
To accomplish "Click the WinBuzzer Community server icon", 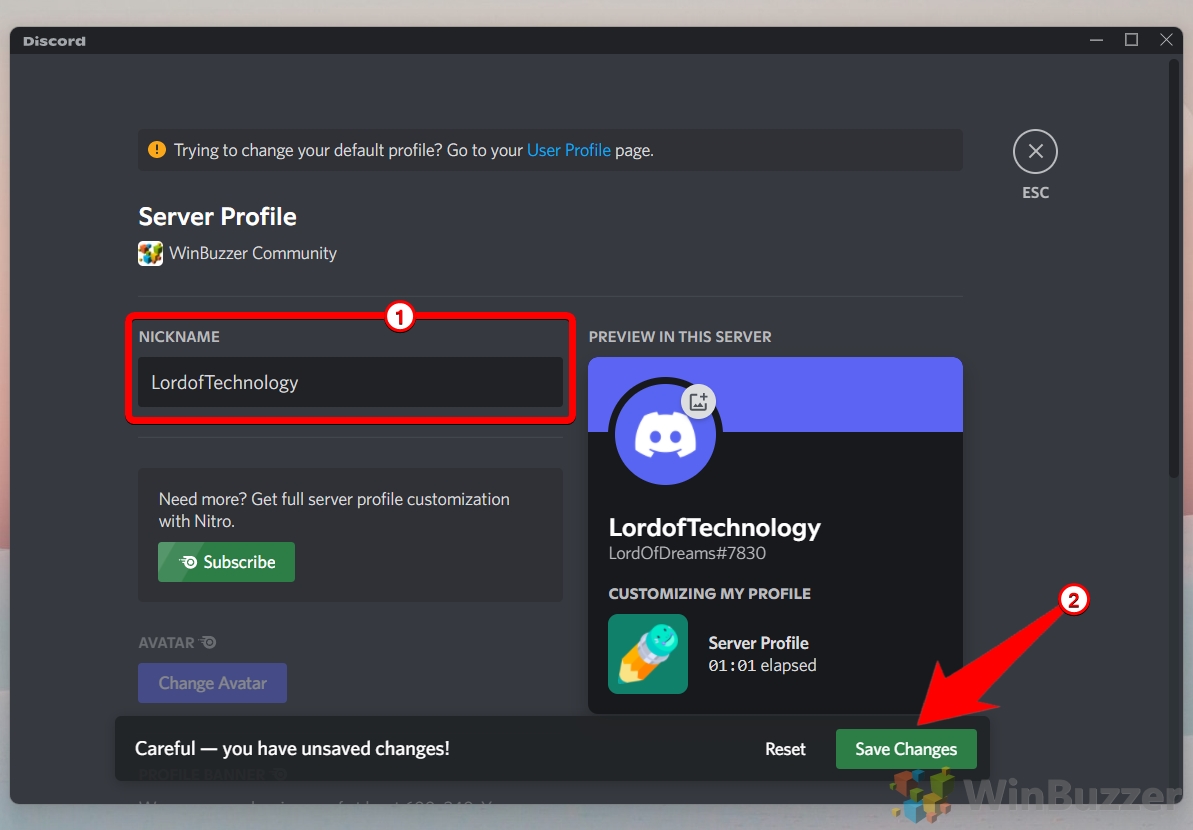I will point(150,253).
